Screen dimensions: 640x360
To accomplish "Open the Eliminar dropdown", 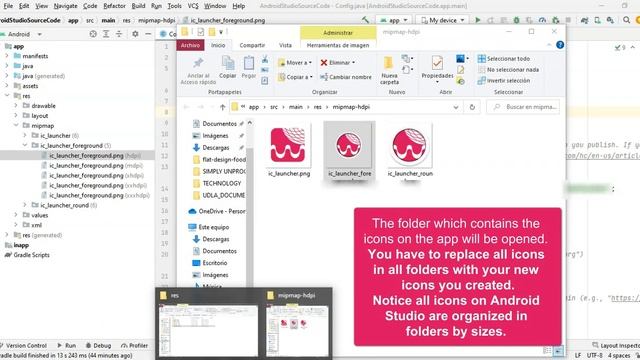I will coord(353,62).
